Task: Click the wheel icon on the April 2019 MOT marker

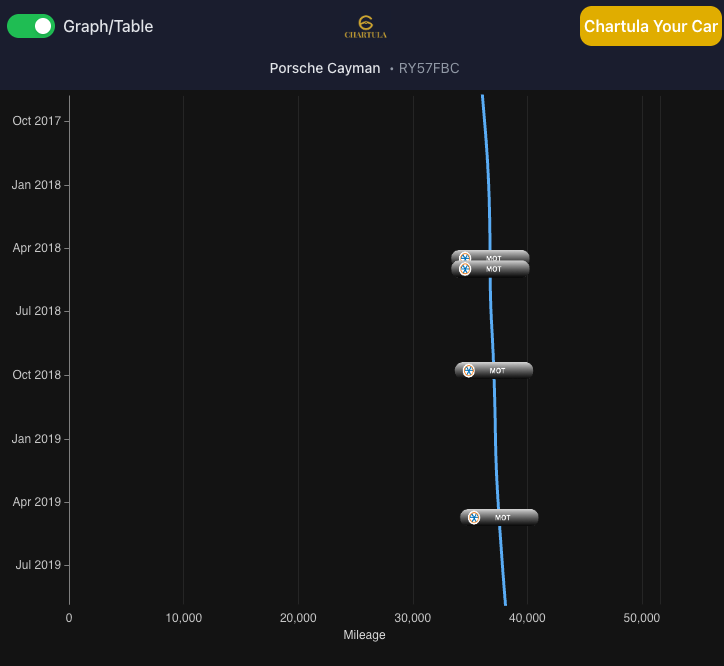Action: [x=474, y=517]
